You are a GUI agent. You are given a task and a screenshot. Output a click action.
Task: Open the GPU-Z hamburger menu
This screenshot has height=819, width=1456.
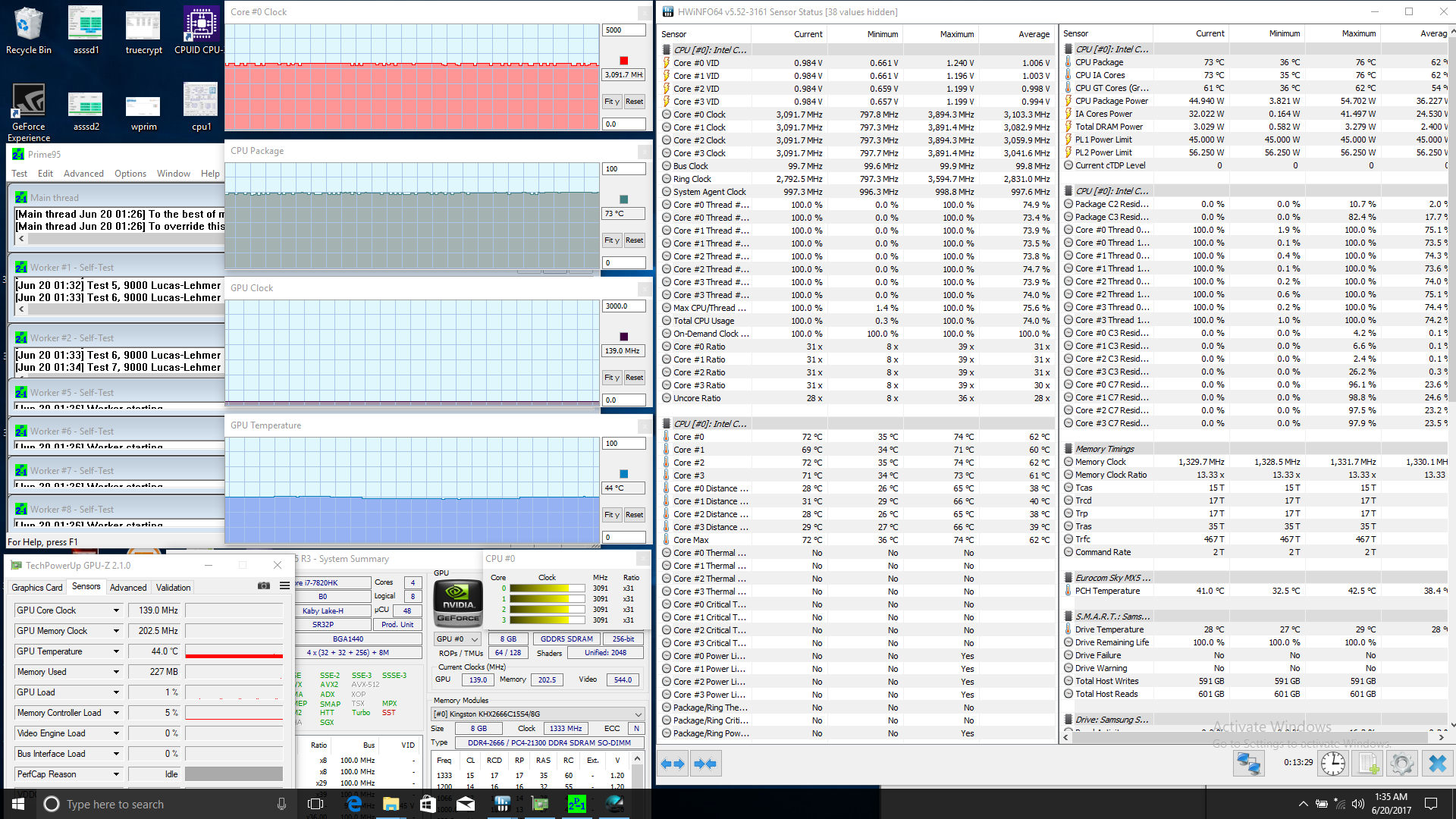pos(284,585)
